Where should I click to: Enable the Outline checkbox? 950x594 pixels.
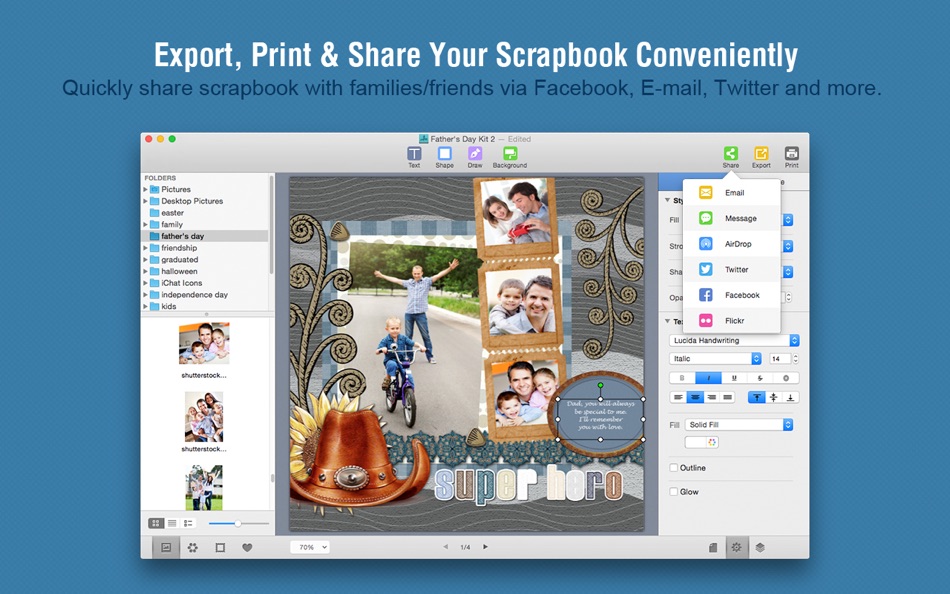(x=674, y=467)
